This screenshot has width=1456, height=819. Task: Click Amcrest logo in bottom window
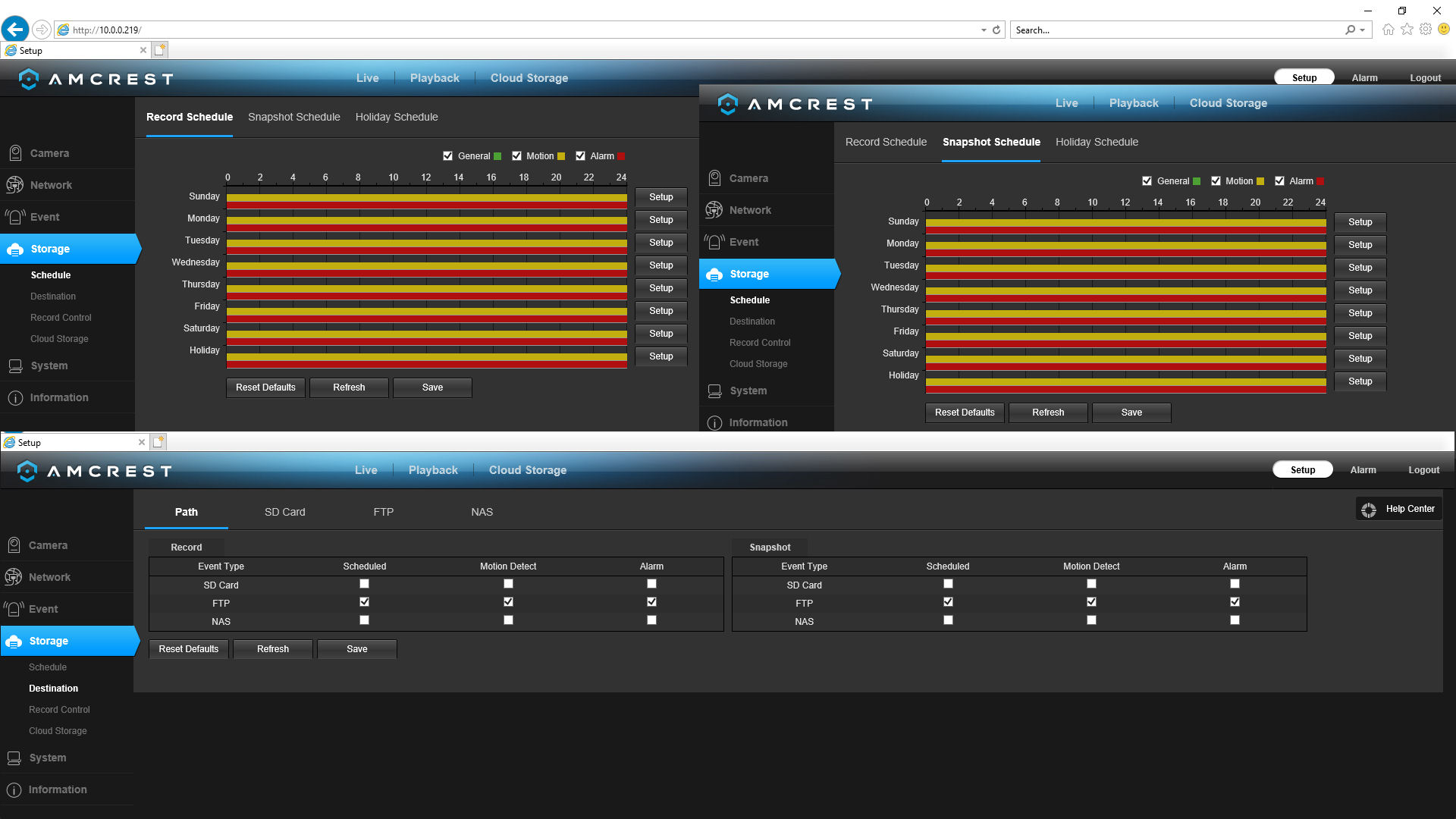[95, 471]
